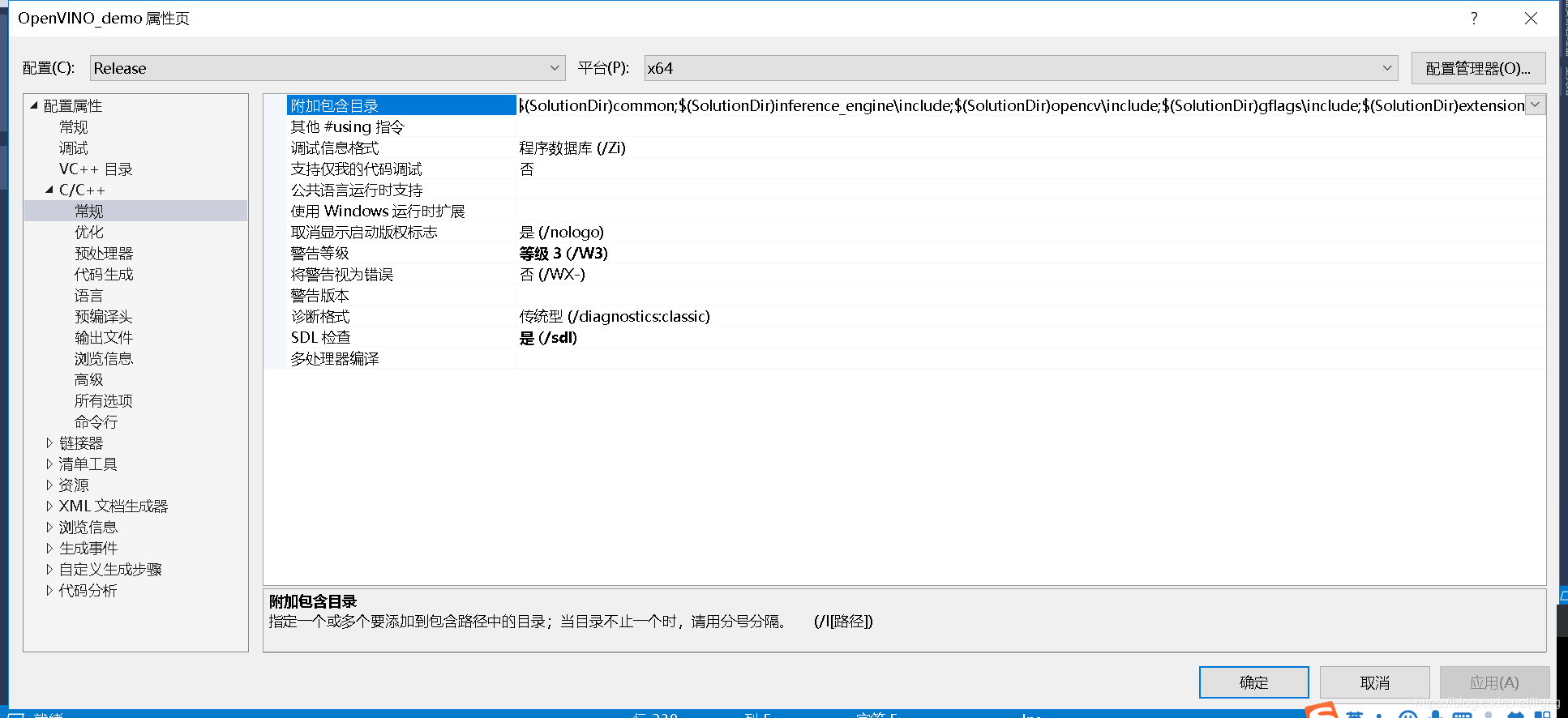Select the VC++ 目录 tree item
The height and width of the screenshot is (718, 1568).
pos(96,169)
